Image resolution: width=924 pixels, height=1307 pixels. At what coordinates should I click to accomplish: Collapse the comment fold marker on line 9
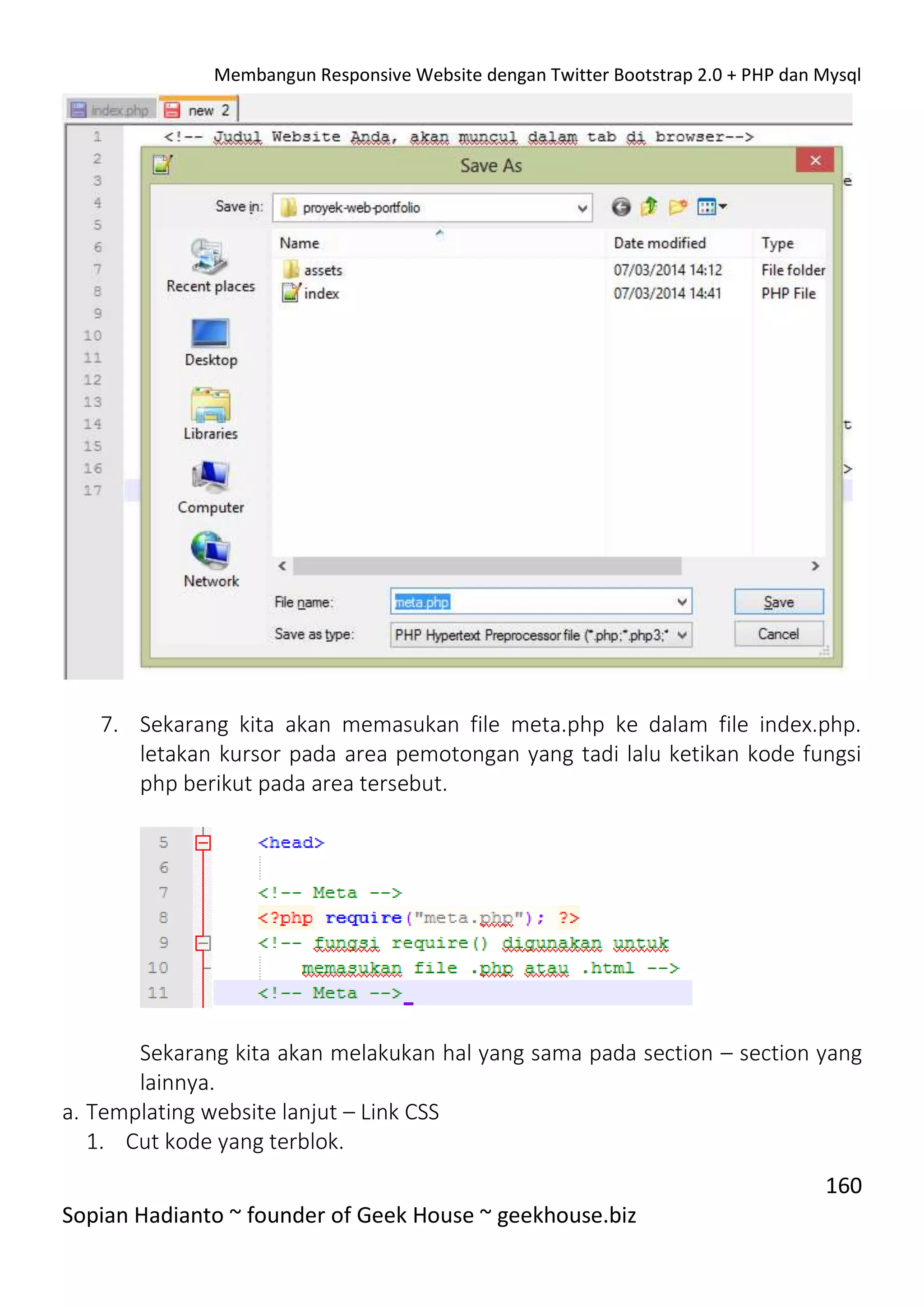pyautogui.click(x=203, y=943)
